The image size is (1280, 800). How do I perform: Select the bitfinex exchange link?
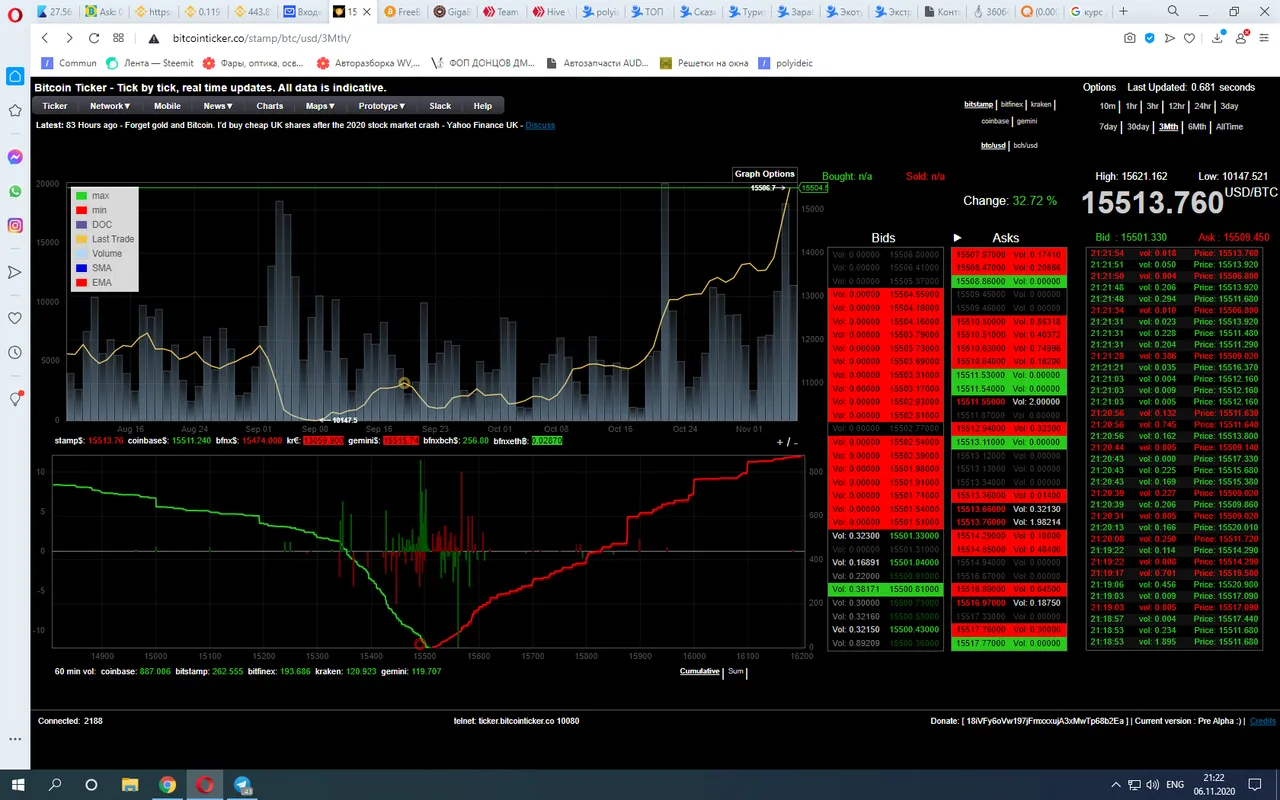pos(1011,104)
